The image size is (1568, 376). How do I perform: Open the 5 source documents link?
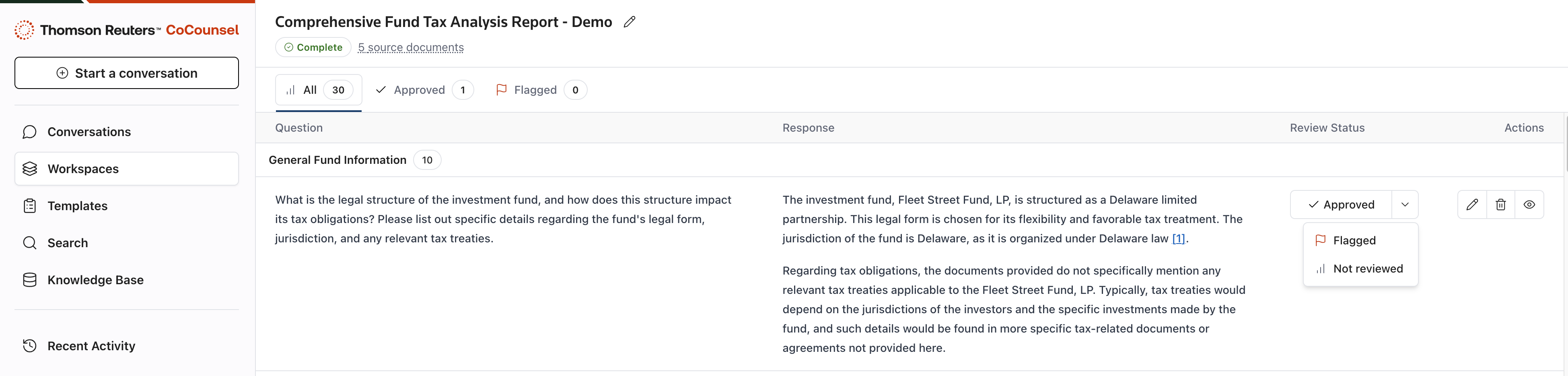point(411,48)
